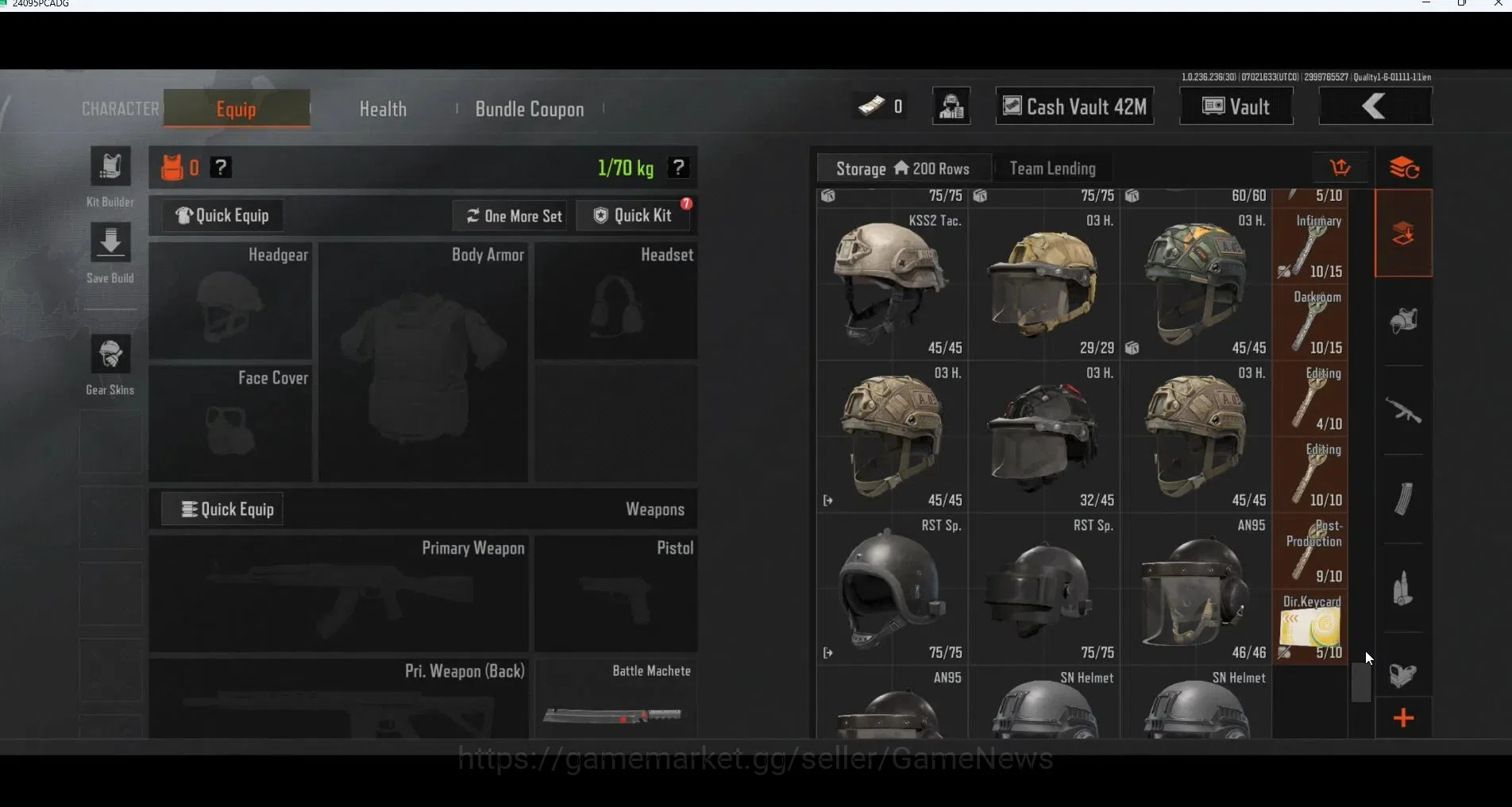Select the Editing key with 10/10 uses
The image size is (1512, 807).
[1310, 475]
